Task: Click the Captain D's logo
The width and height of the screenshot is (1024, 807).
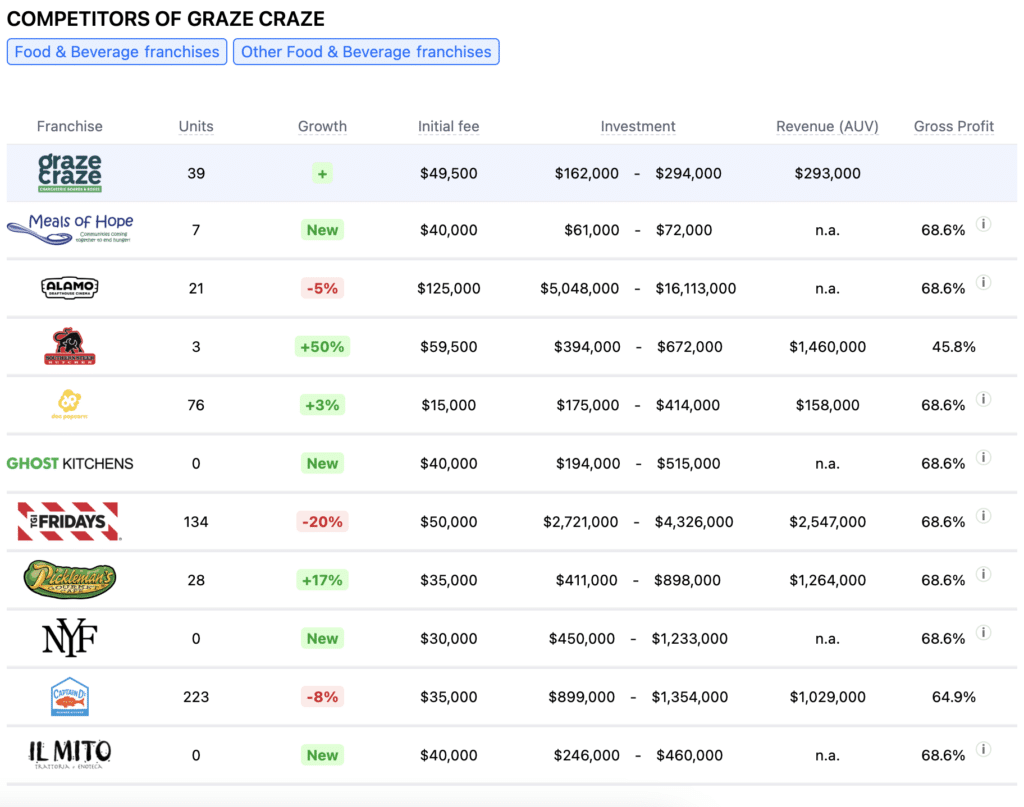Action: pos(70,697)
